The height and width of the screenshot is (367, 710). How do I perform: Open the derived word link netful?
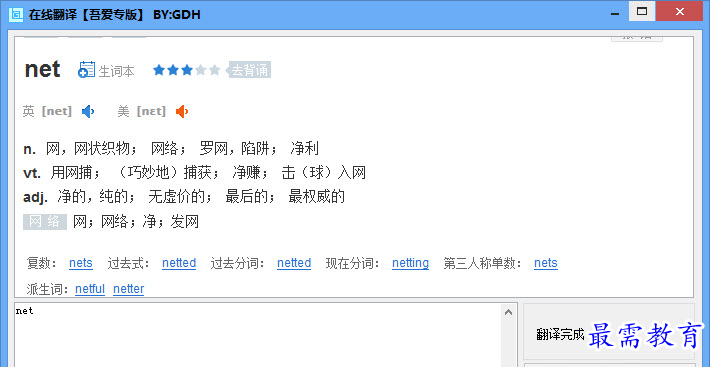point(90,289)
